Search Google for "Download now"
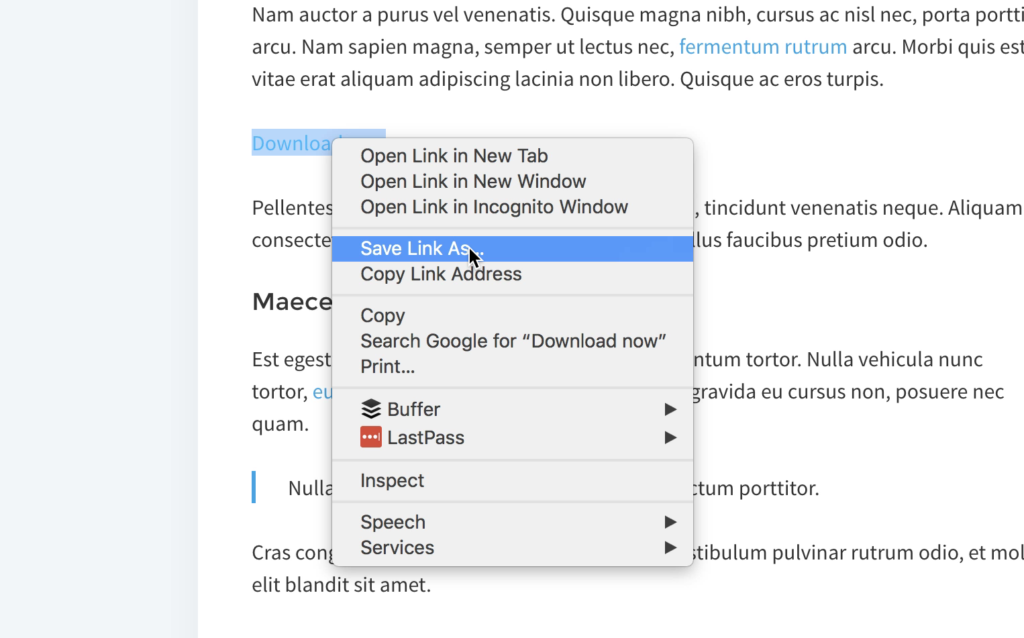Viewport: 1024px width, 638px height. tap(513, 341)
